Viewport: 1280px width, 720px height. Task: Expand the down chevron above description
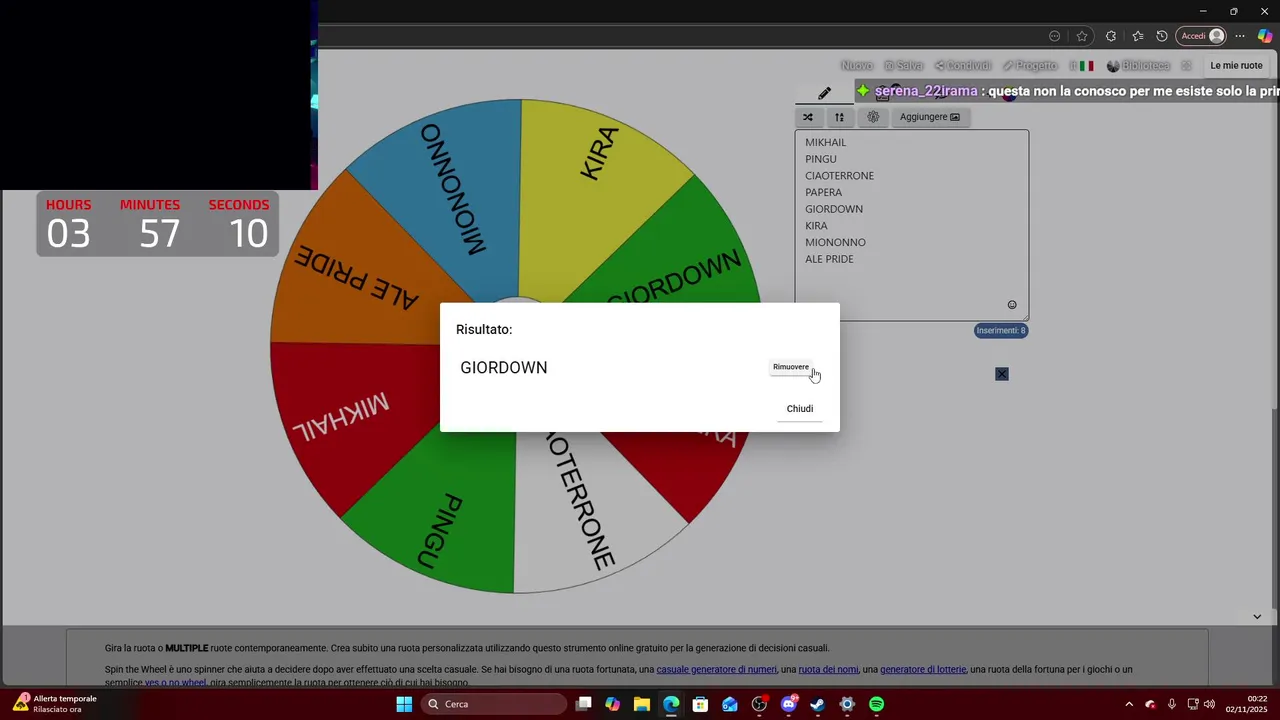coord(1257,616)
